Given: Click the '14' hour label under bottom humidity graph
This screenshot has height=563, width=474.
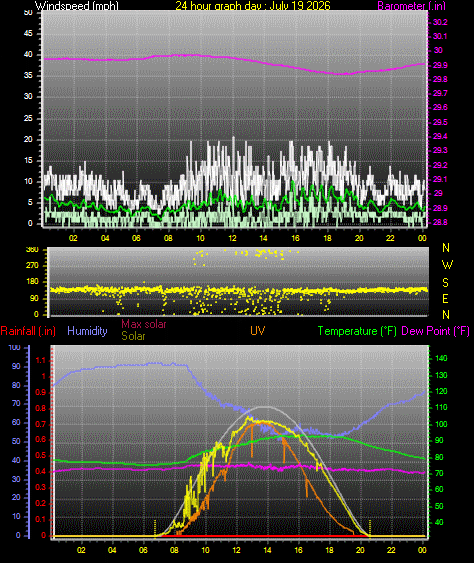Looking at the screenshot, I should 267,550.
